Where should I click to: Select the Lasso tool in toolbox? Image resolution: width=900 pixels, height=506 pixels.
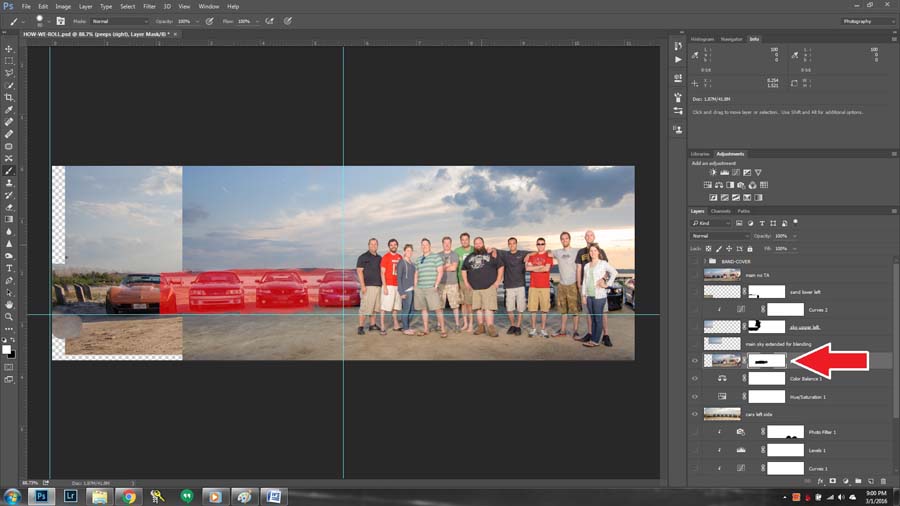pyautogui.click(x=9, y=73)
